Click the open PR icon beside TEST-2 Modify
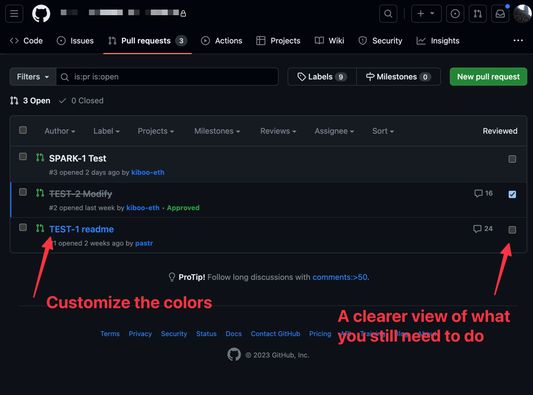533x395 pixels. 40,193
